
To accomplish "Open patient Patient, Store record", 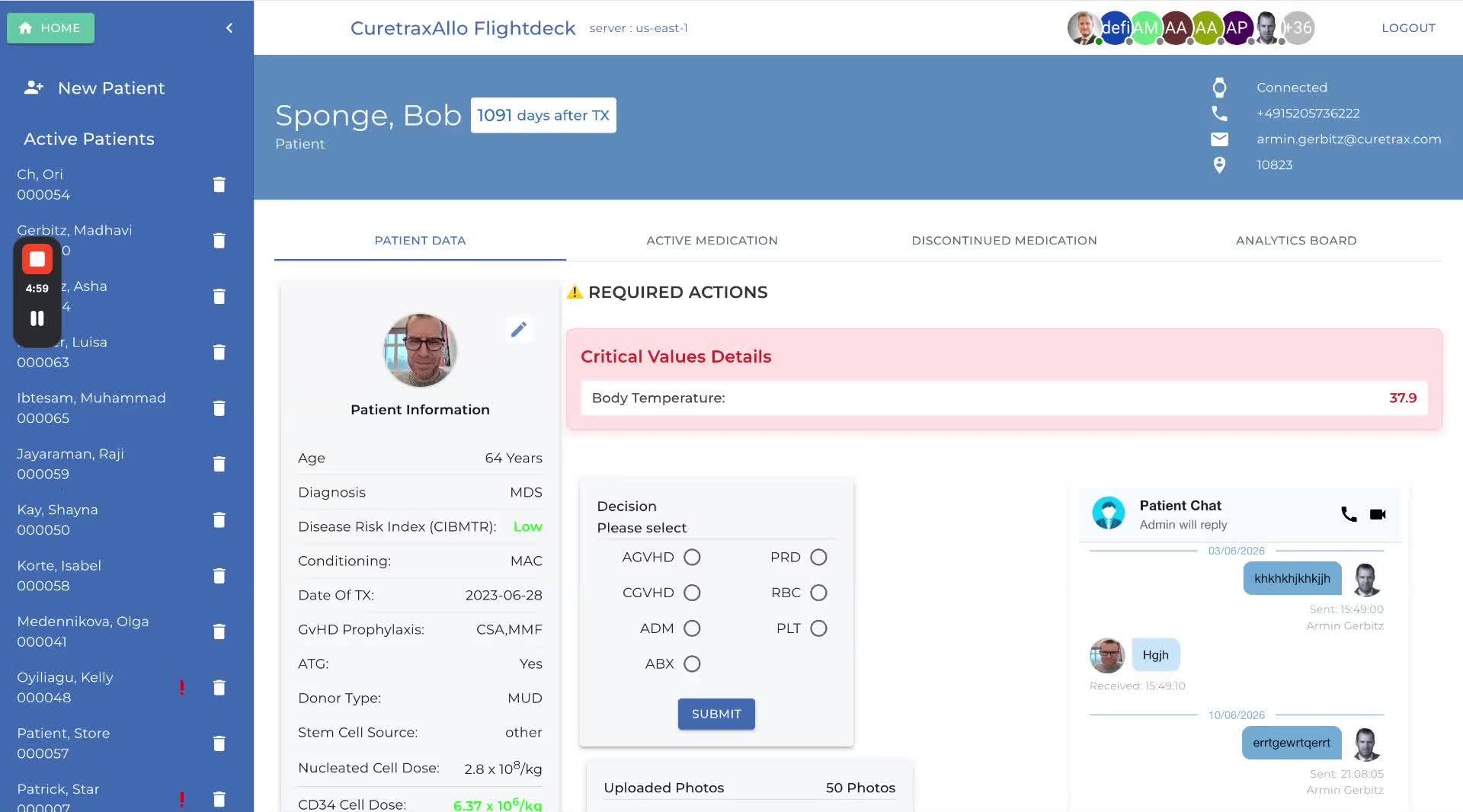I will click(x=63, y=743).
